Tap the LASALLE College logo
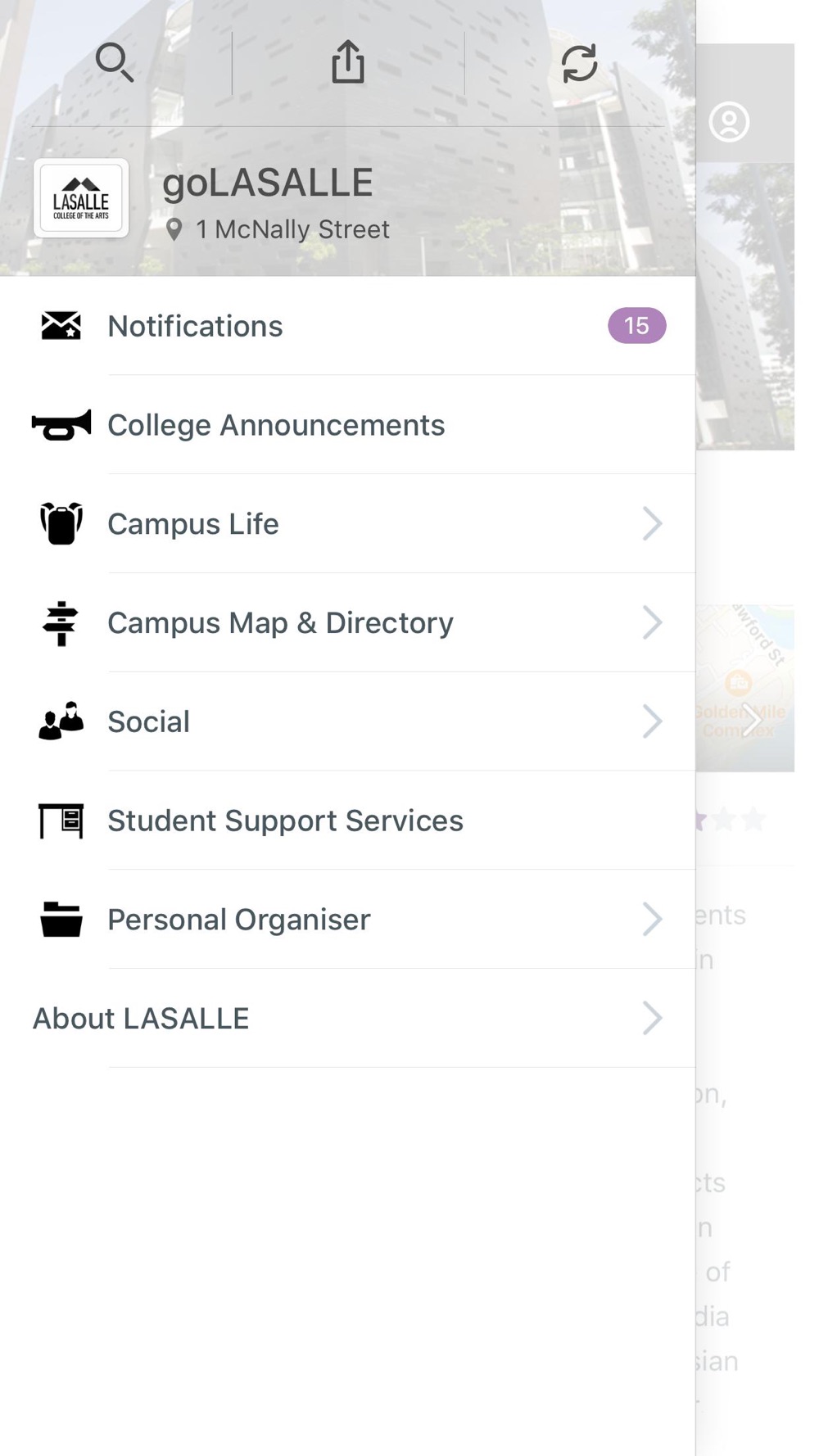 point(81,198)
